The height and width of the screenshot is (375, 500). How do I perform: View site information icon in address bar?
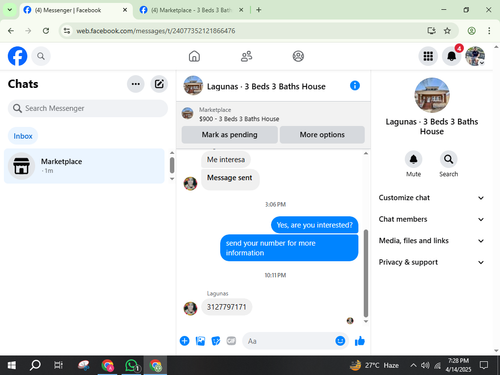pyautogui.click(x=67, y=31)
